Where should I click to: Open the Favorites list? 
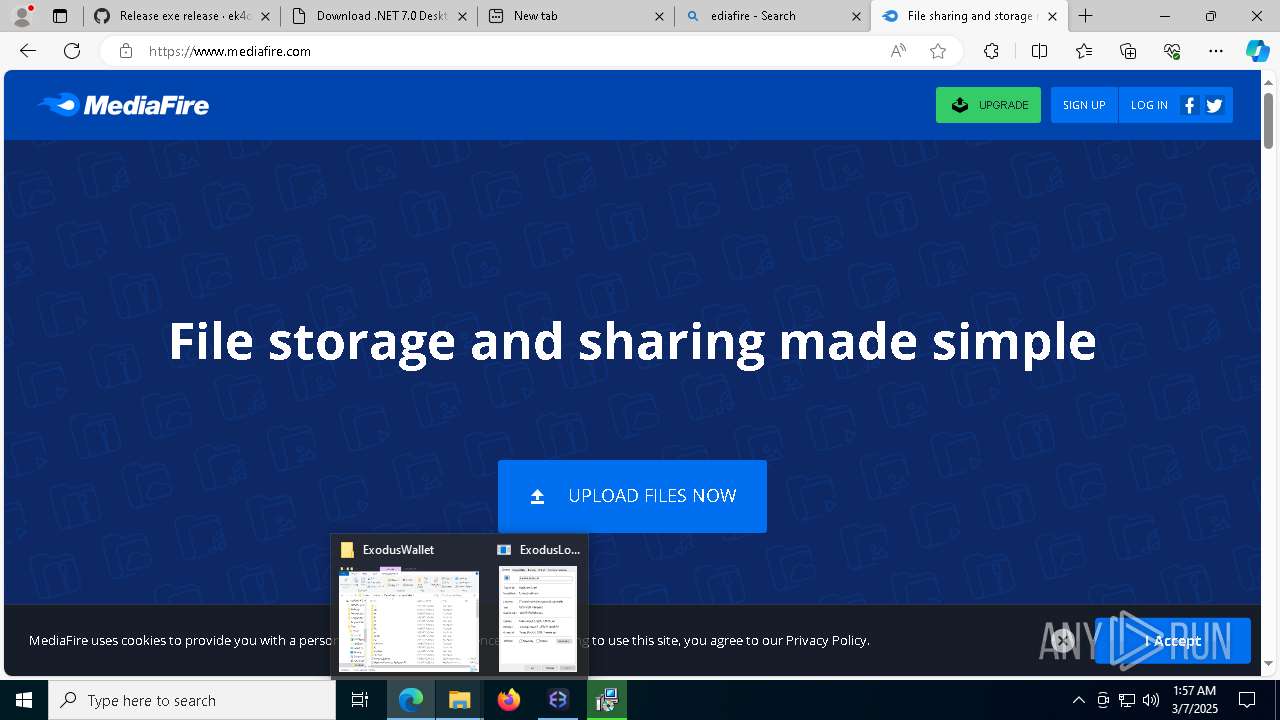[1084, 51]
